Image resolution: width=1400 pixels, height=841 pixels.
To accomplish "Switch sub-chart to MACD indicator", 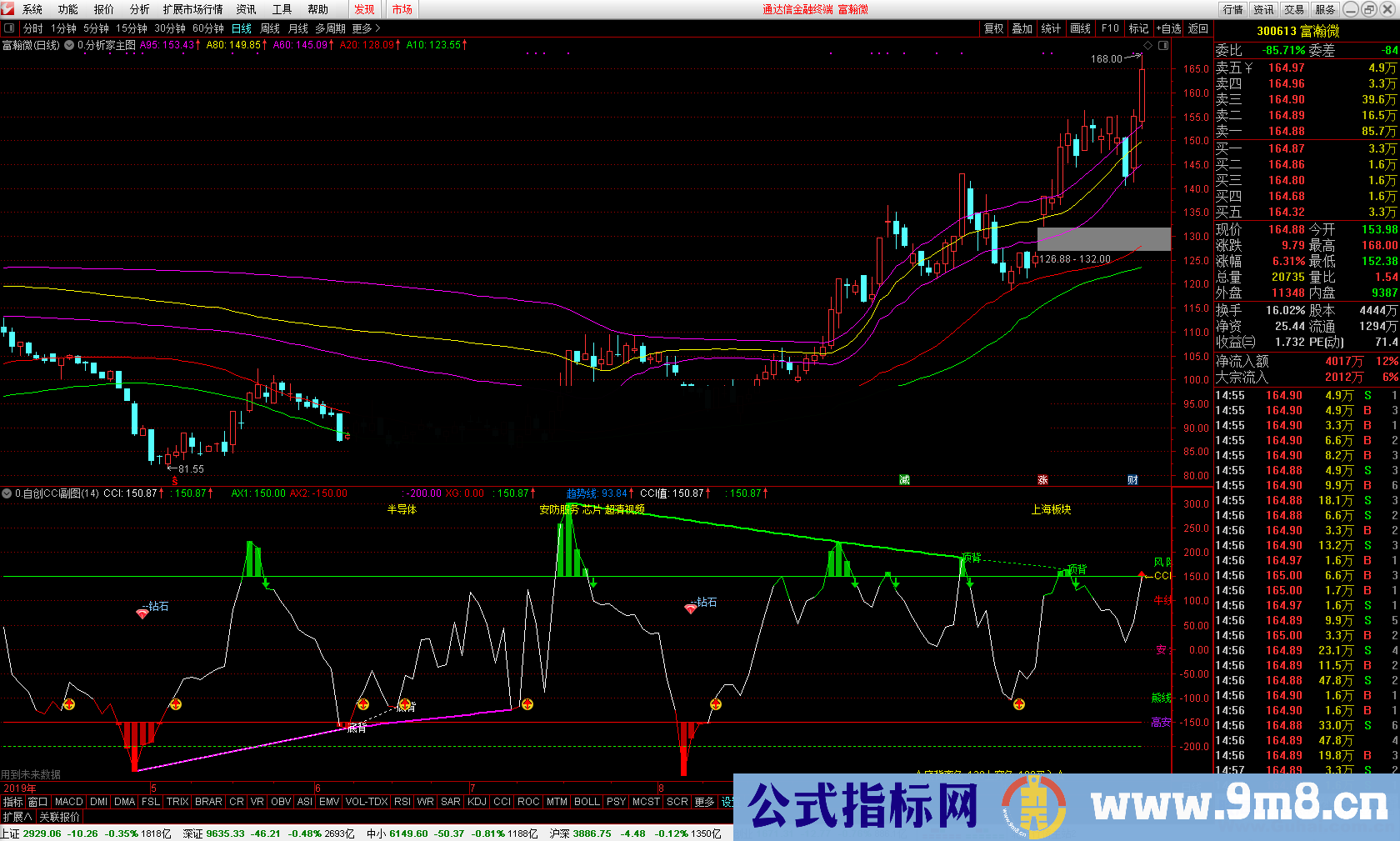I will 69,802.
